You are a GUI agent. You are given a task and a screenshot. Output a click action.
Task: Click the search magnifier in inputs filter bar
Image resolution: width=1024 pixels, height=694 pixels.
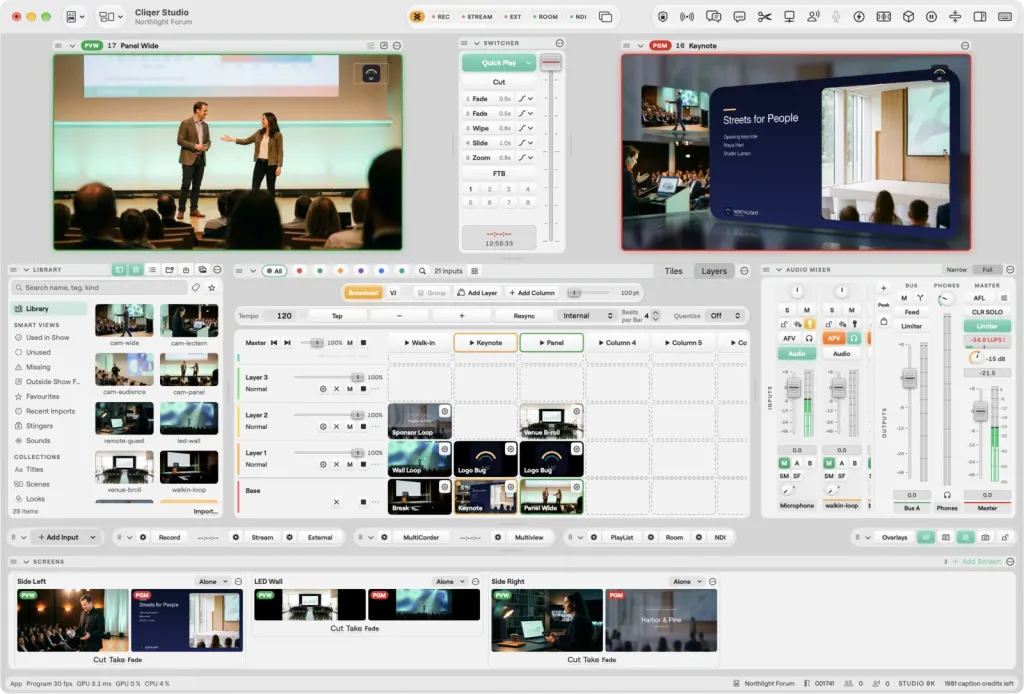(x=423, y=271)
